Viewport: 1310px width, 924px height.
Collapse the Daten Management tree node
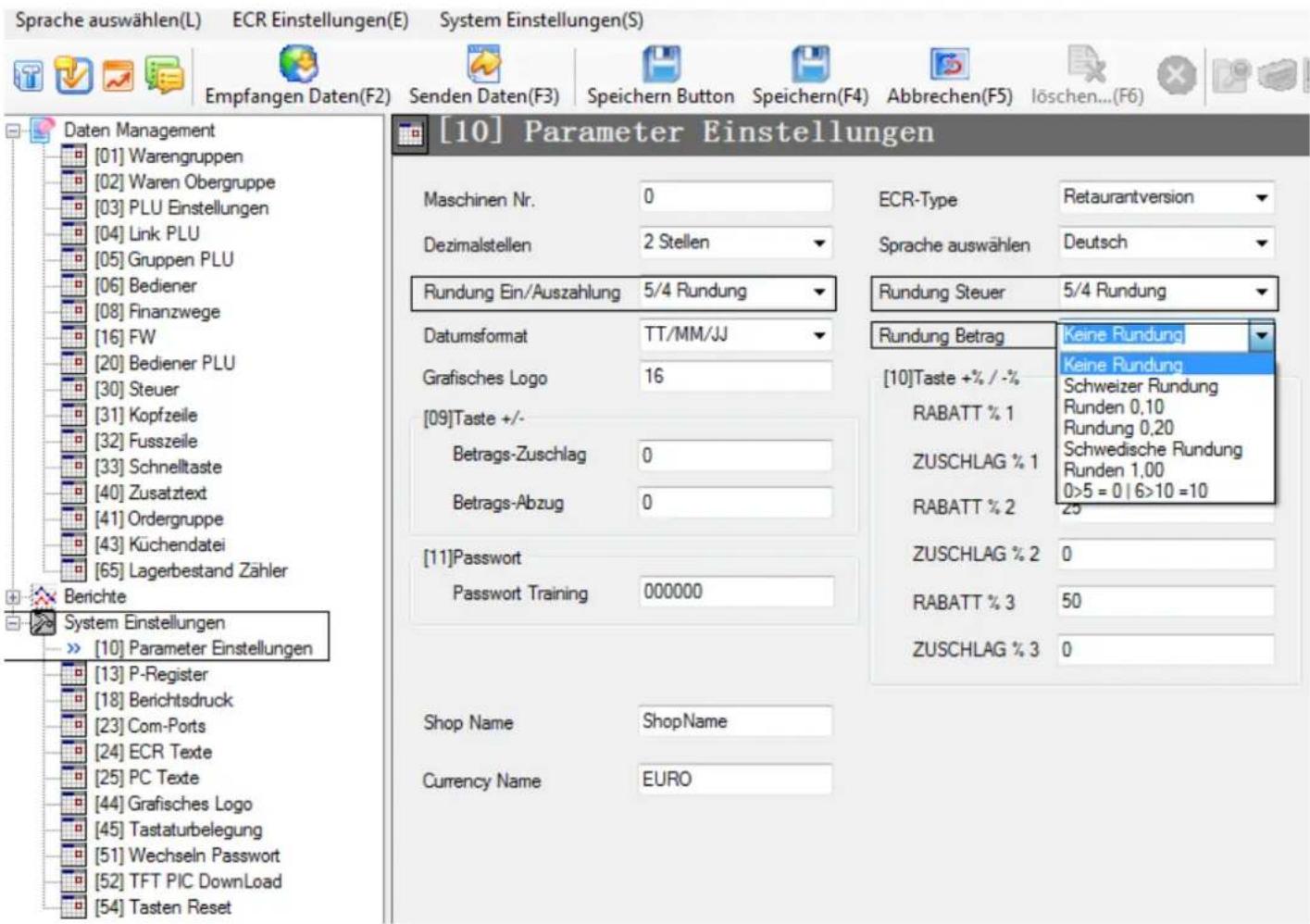coord(13,131)
